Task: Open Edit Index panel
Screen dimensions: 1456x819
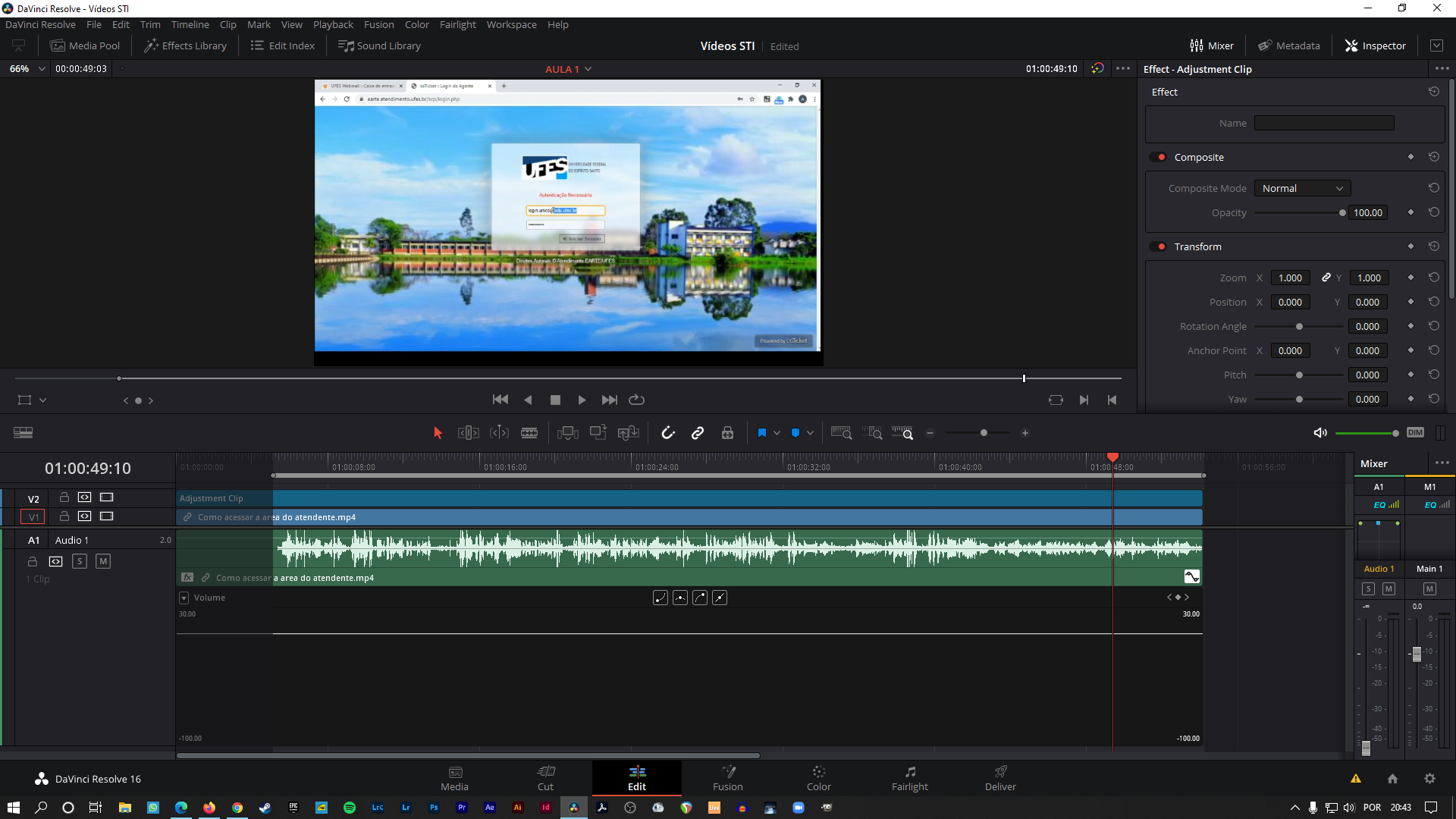Action: [283, 45]
